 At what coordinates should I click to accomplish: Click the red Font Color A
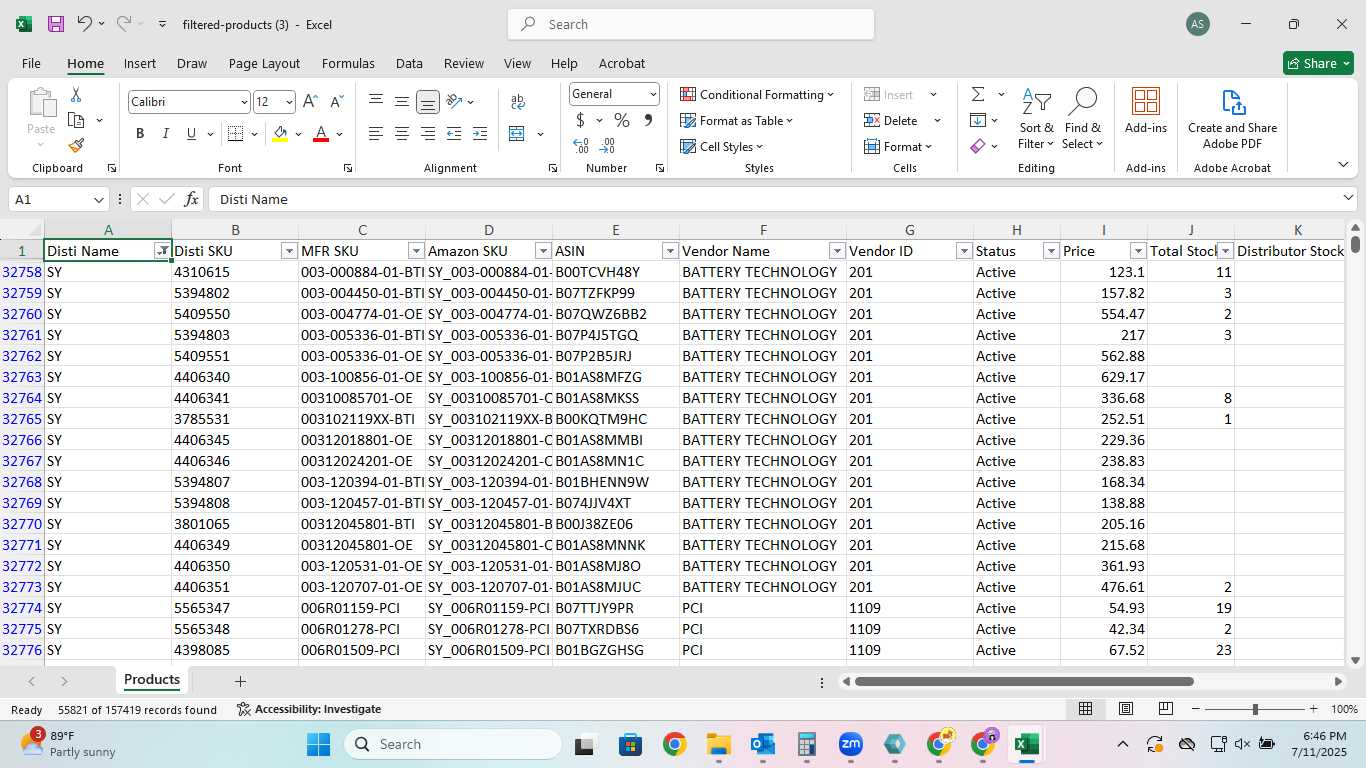(x=321, y=134)
